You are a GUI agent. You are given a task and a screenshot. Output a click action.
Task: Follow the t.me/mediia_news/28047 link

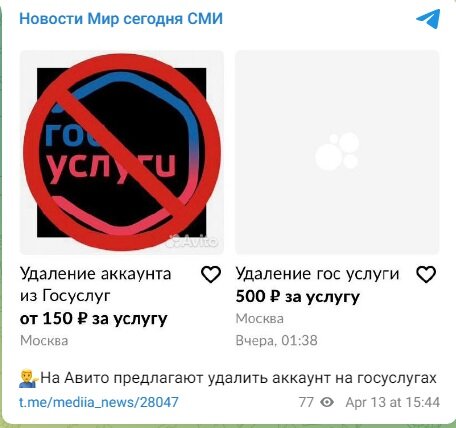tap(99, 402)
